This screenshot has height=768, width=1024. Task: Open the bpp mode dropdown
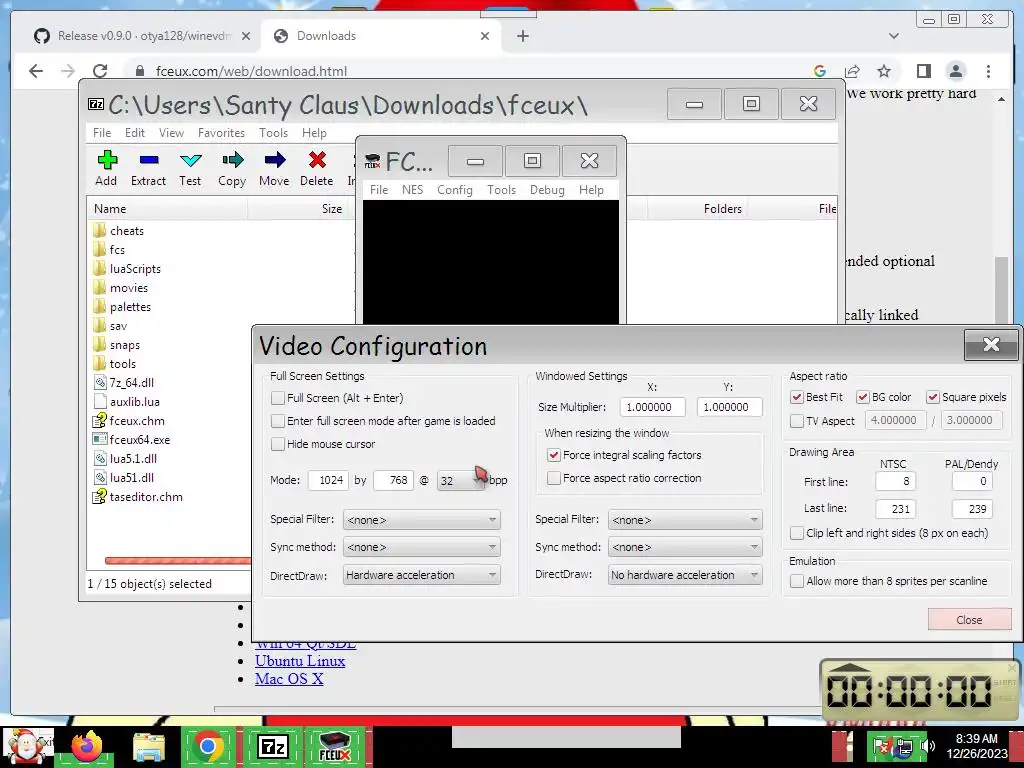coord(462,480)
